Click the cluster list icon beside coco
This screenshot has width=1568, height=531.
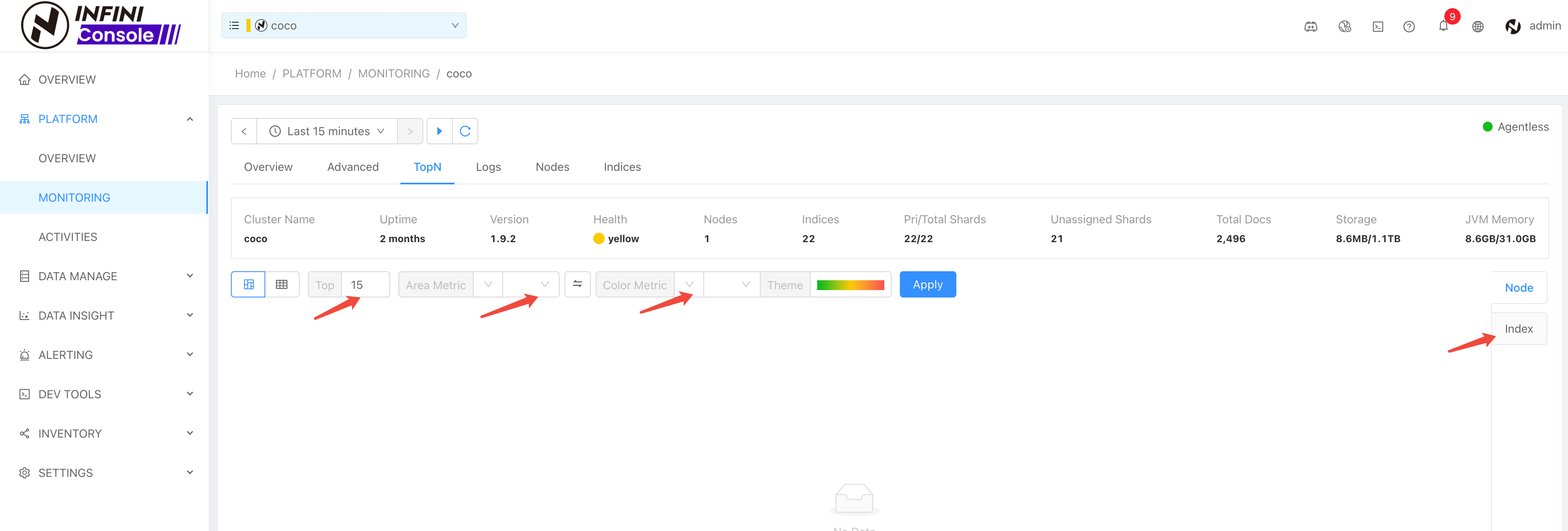[234, 25]
